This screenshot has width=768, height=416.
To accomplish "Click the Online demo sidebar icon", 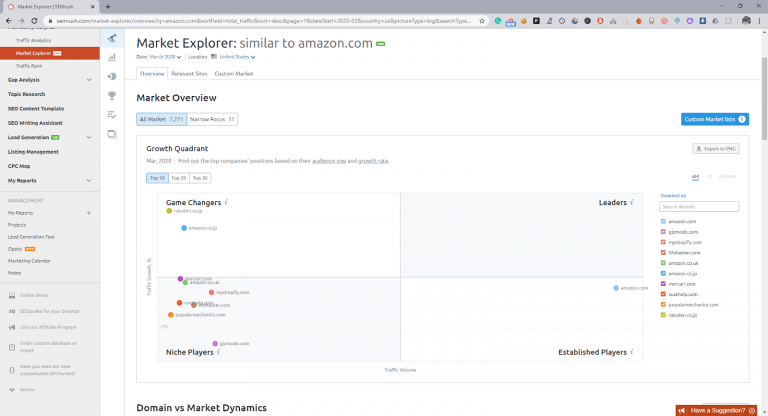I will click(12, 295).
